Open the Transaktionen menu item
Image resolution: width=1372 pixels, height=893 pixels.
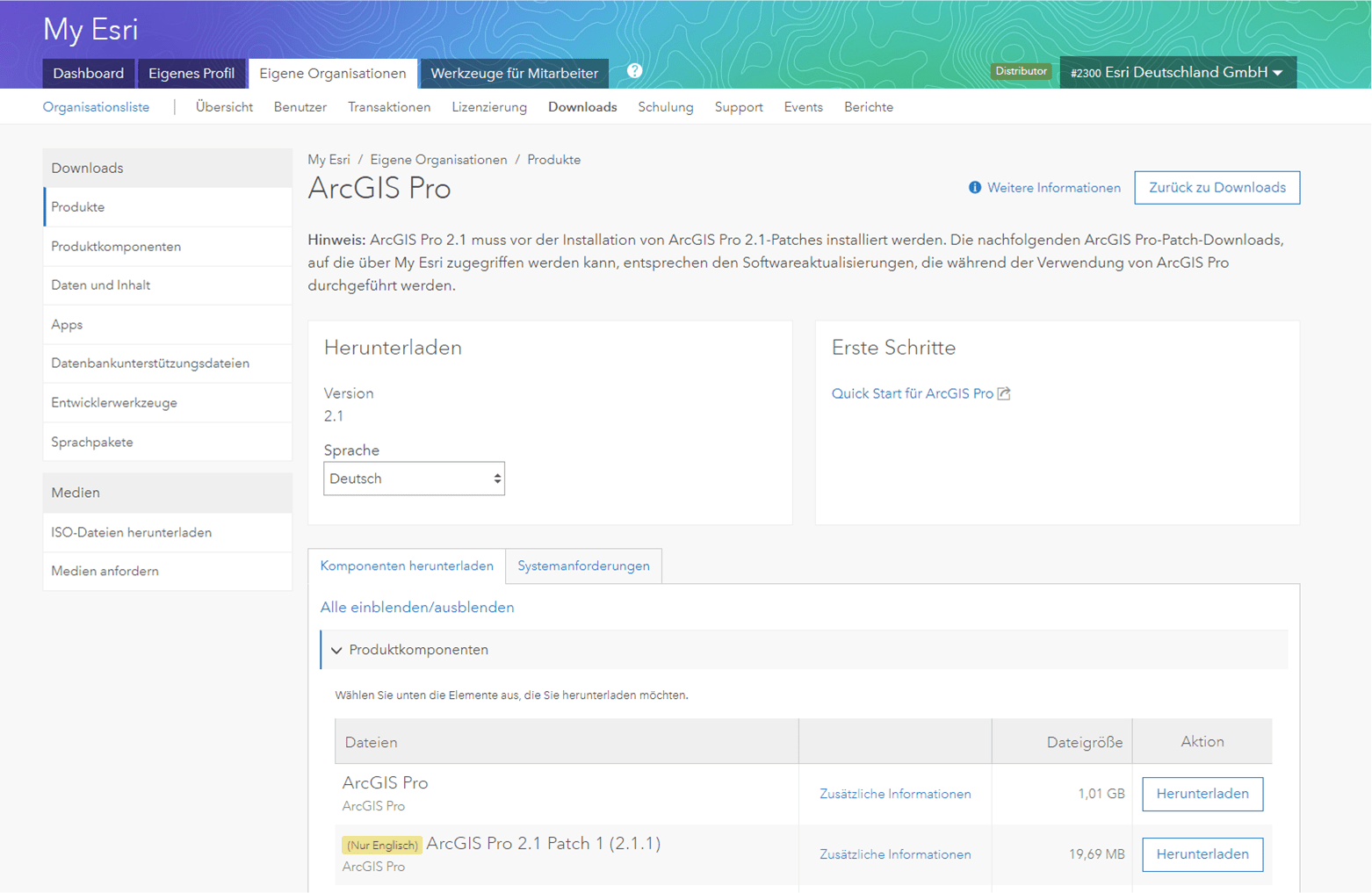click(x=389, y=107)
